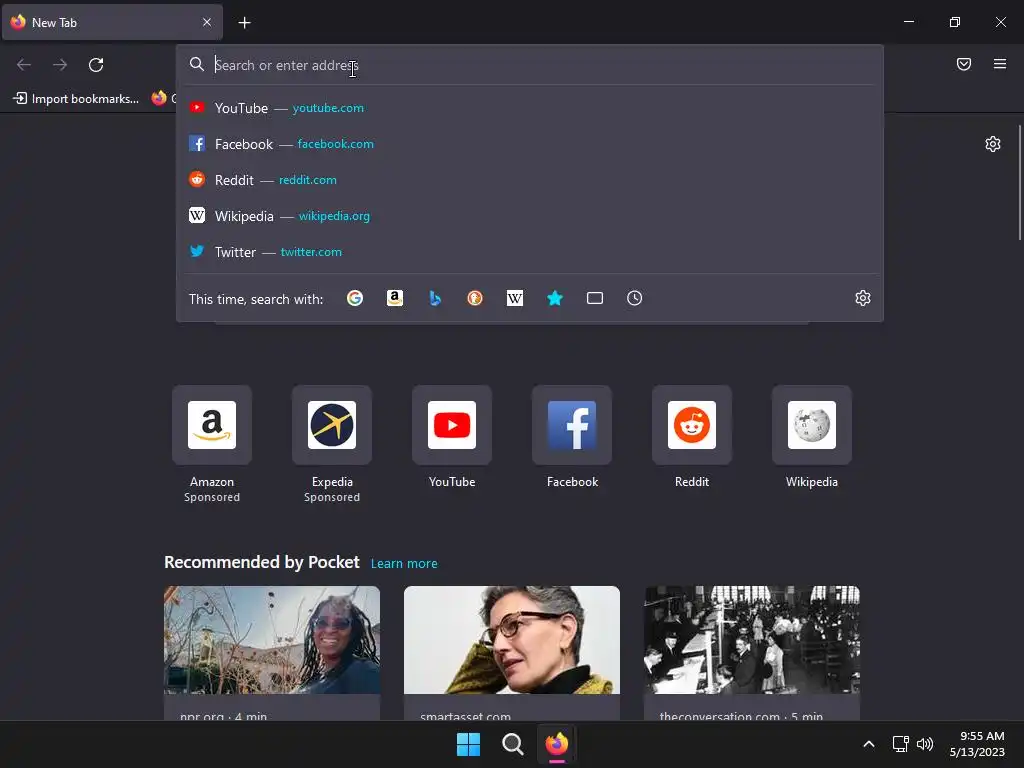Open a new tab with the plus button
Image resolution: width=1024 pixels, height=768 pixels.
[x=244, y=23]
